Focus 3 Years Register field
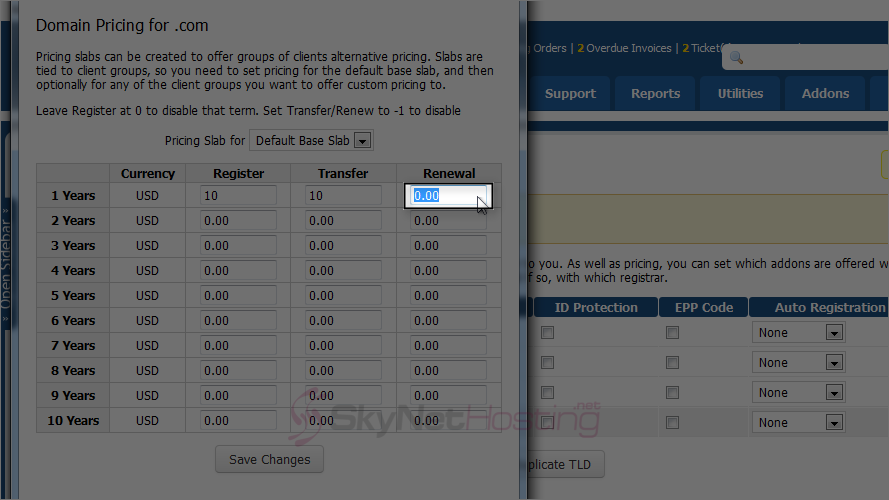 coord(238,245)
